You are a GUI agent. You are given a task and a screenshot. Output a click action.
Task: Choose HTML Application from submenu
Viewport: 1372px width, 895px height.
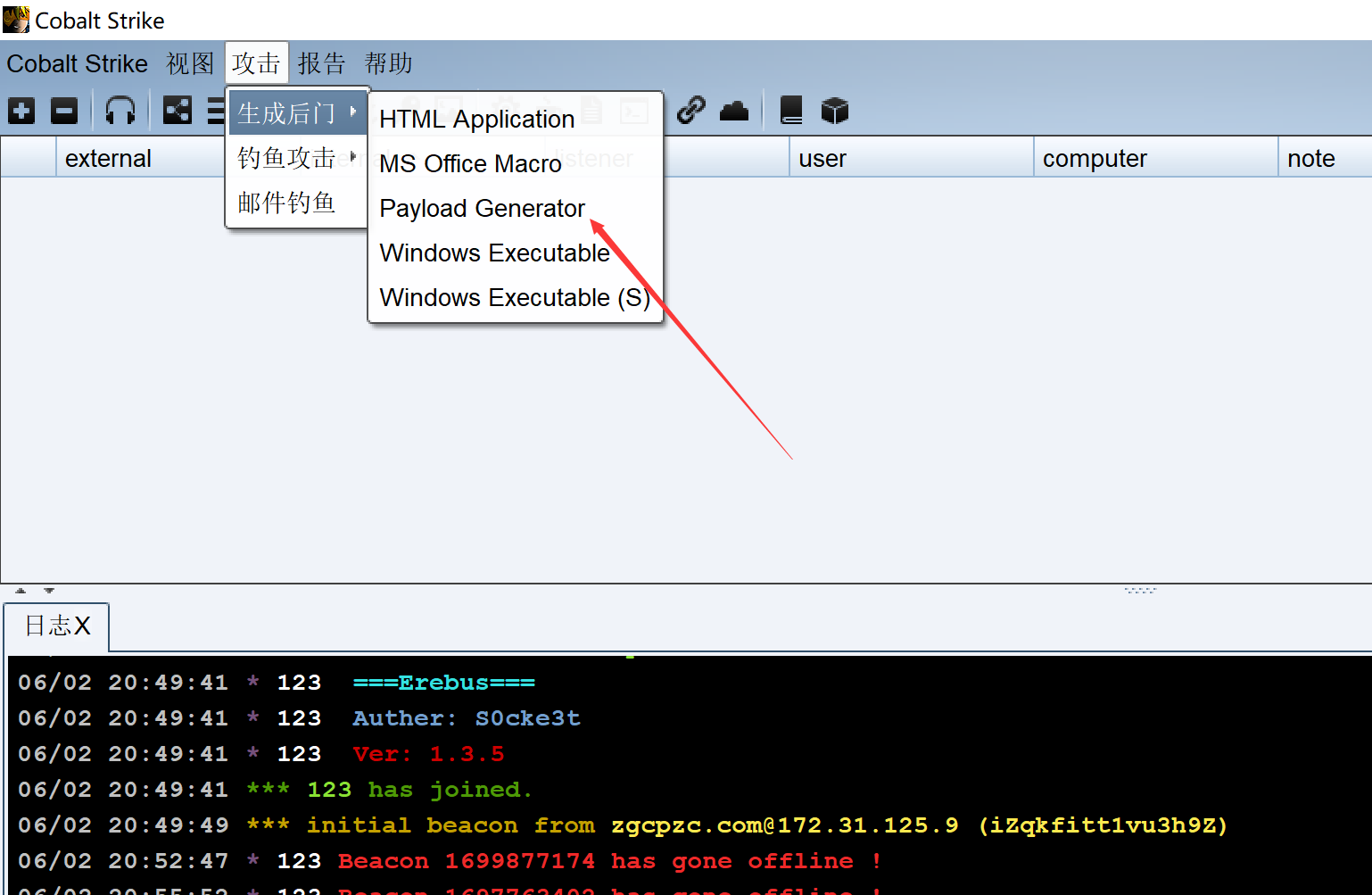516,119
